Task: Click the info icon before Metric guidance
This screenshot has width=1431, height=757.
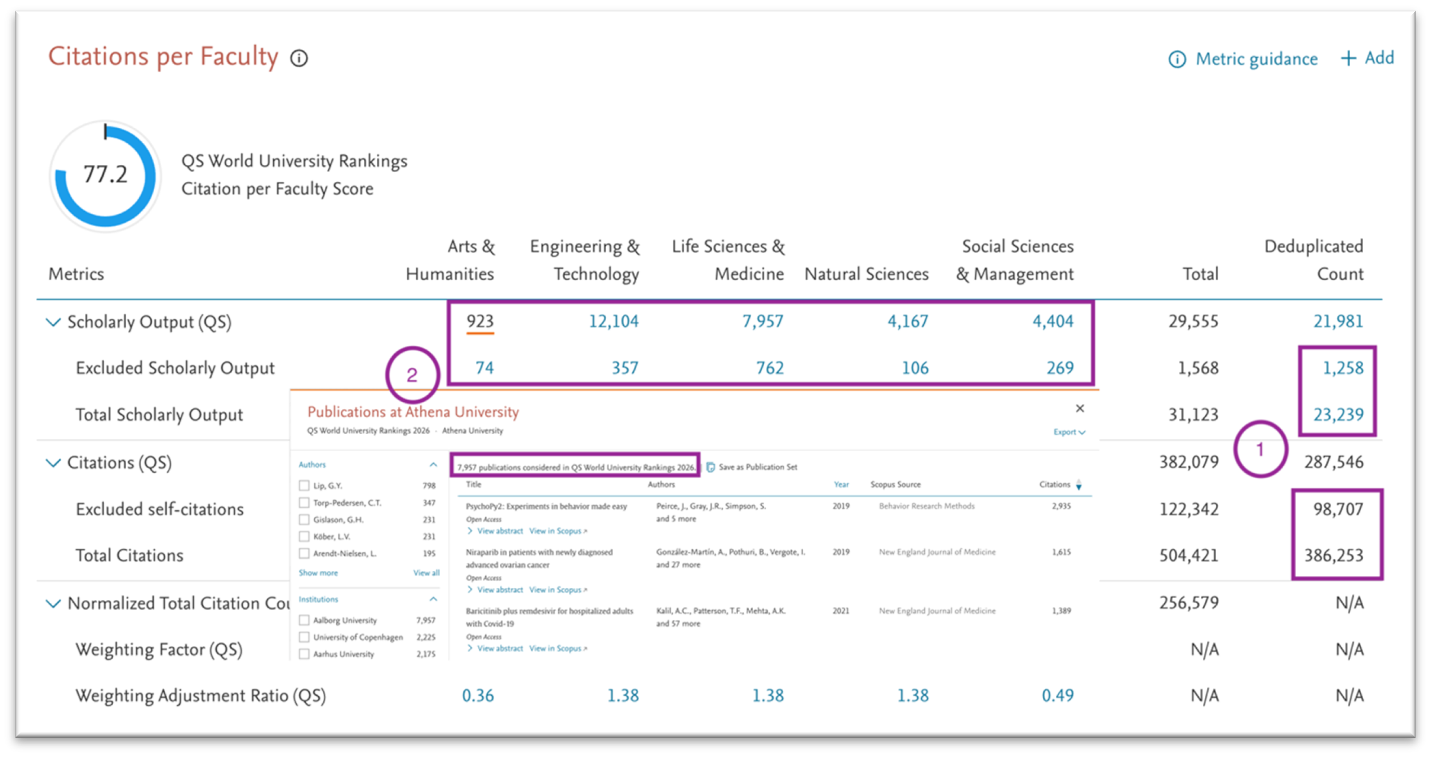Action: pyautogui.click(x=1177, y=59)
